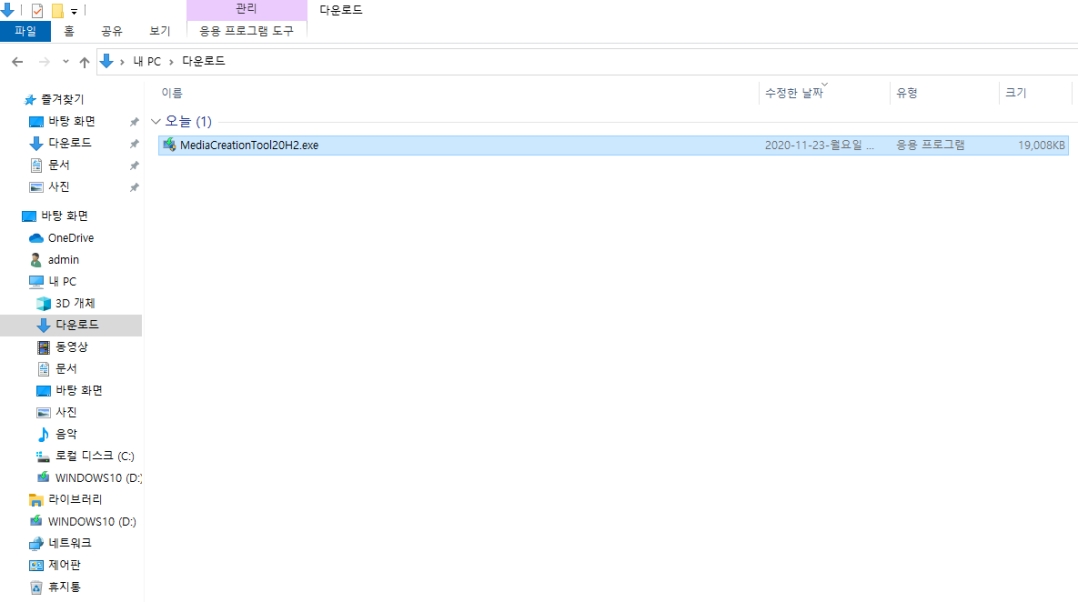1078x602 pixels.
Task: Click the 동영상 film icon
Action: pos(43,347)
